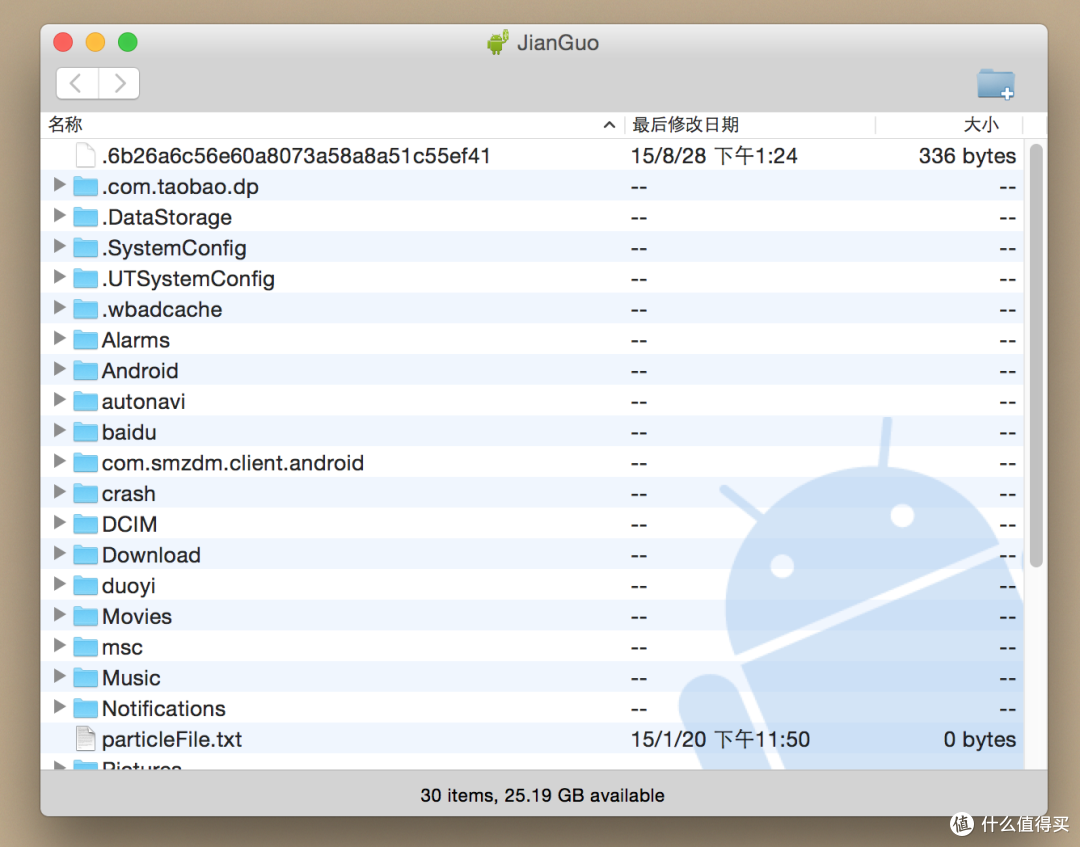The width and height of the screenshot is (1080, 847).
Task: Select the file name .6b26a6c56e60a8073a58a8a51c55ef41
Action: tap(296, 156)
